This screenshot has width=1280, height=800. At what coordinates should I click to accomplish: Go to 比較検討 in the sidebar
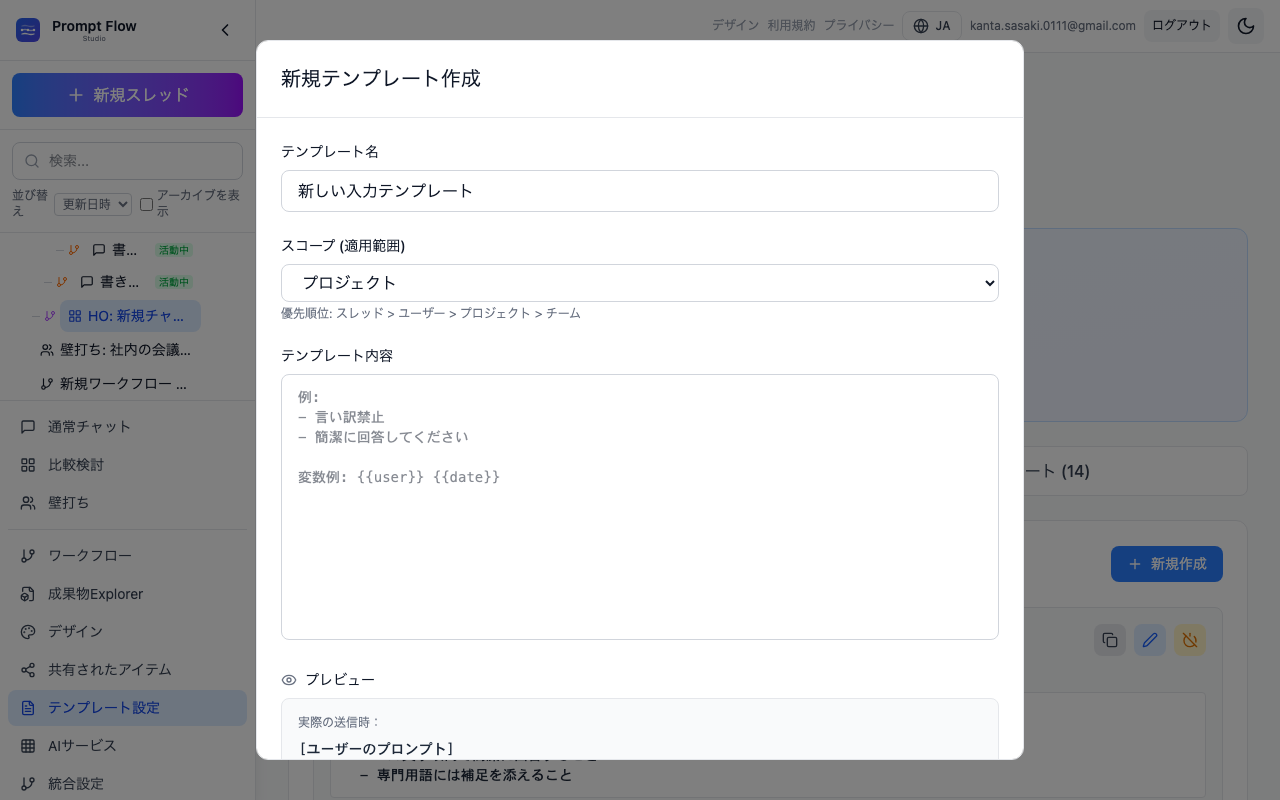pyautogui.click(x=127, y=465)
